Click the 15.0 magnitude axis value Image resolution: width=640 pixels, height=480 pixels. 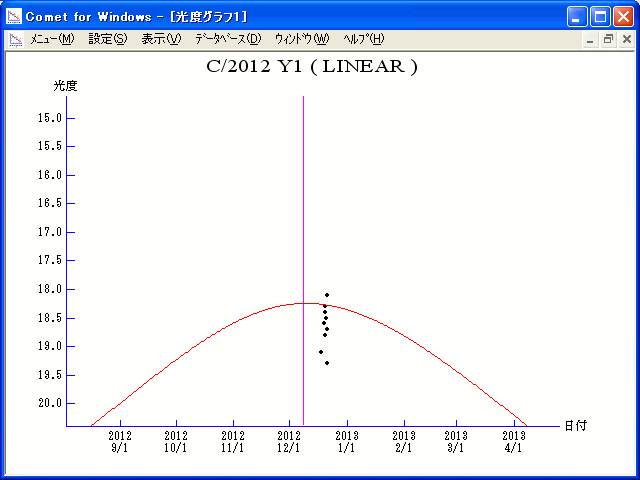50,118
